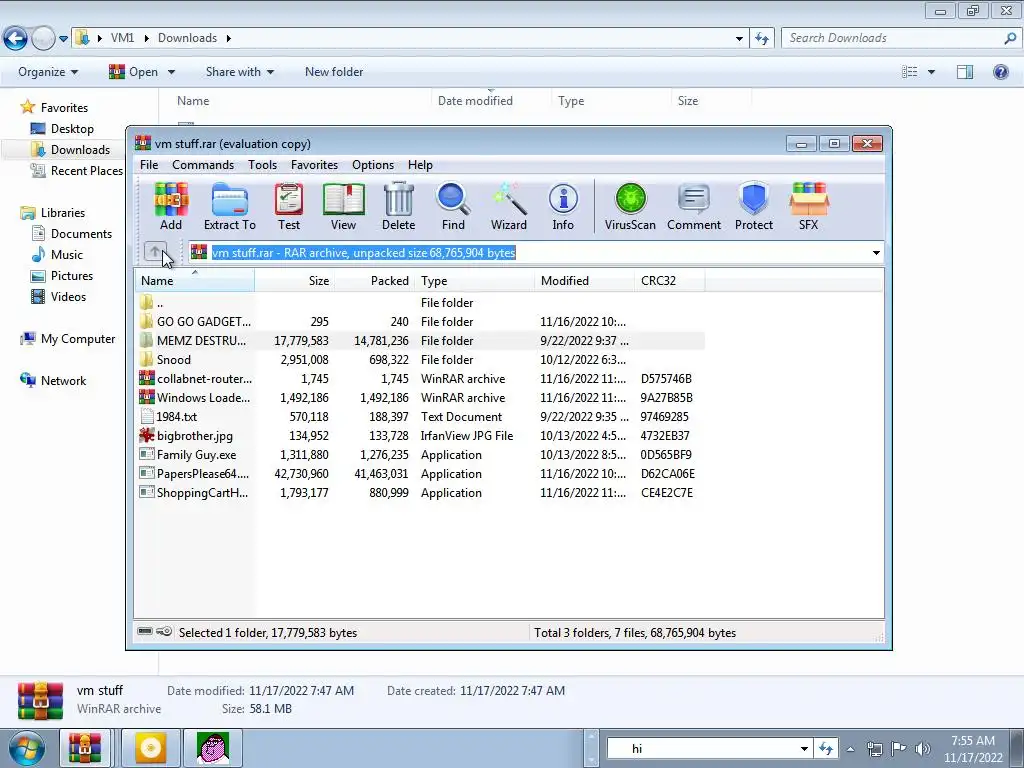The width and height of the screenshot is (1024, 768).
Task: Click the Delete trash can icon
Action: pyautogui.click(x=398, y=206)
